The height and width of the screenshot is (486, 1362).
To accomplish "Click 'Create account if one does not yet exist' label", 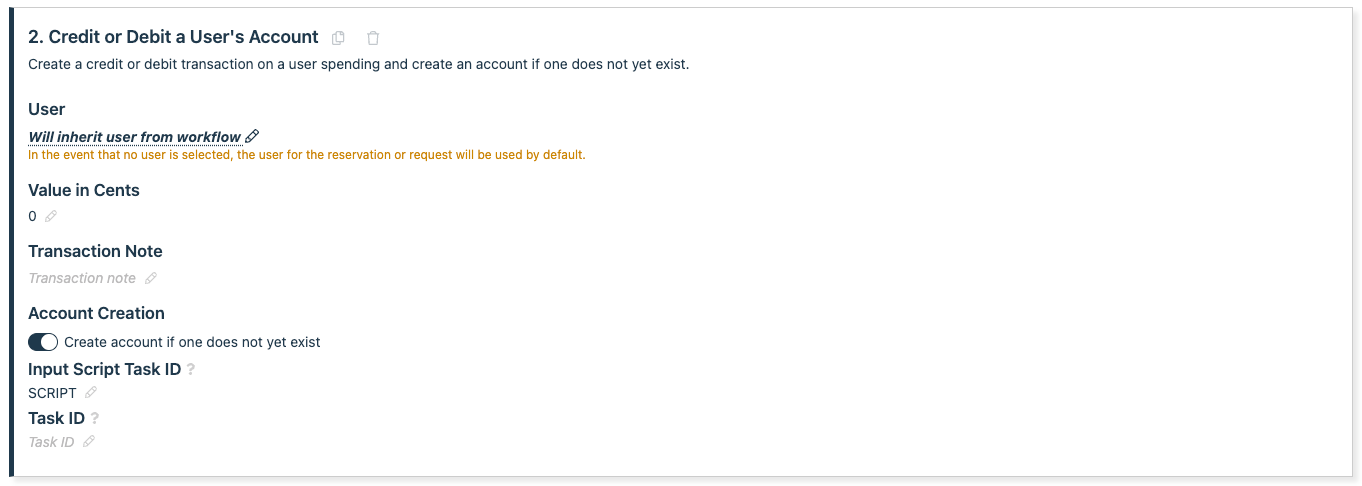I will (192, 342).
